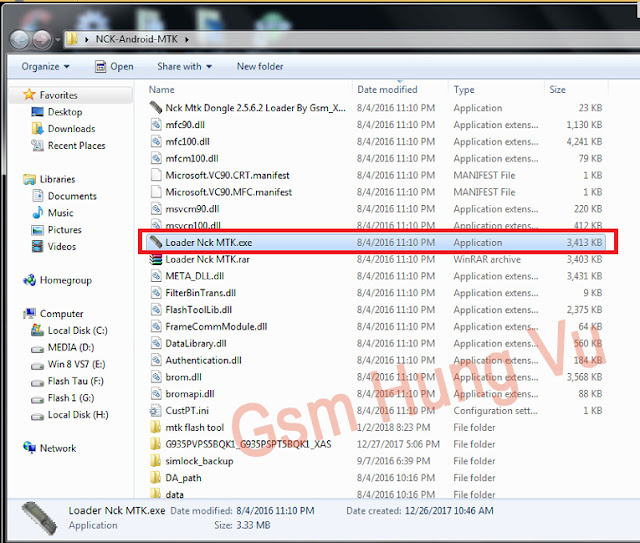Select mfc90.dll file icon

(x=156, y=125)
